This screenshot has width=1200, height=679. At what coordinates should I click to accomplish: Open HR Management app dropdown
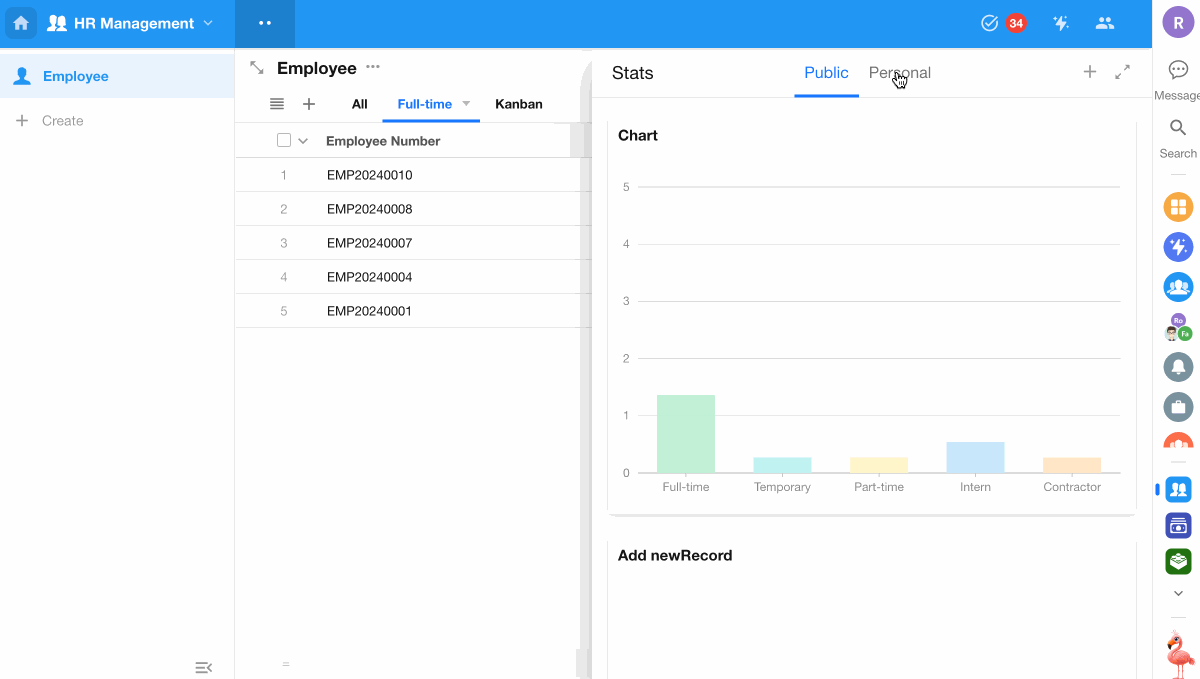coord(208,23)
